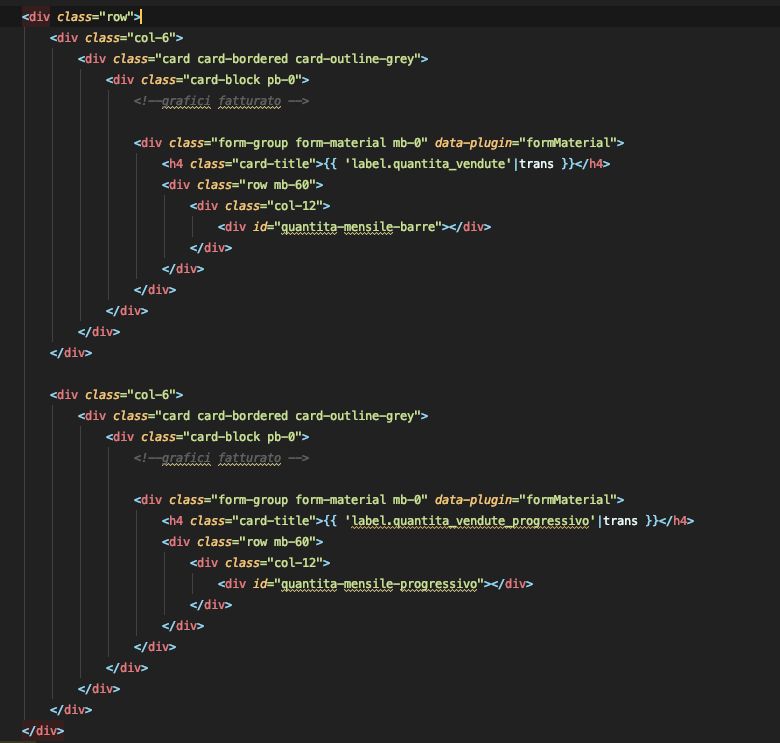This screenshot has width=780, height=743.
Task: Select the "quantita-mensile-progressivo" id value
Action: click(379, 584)
